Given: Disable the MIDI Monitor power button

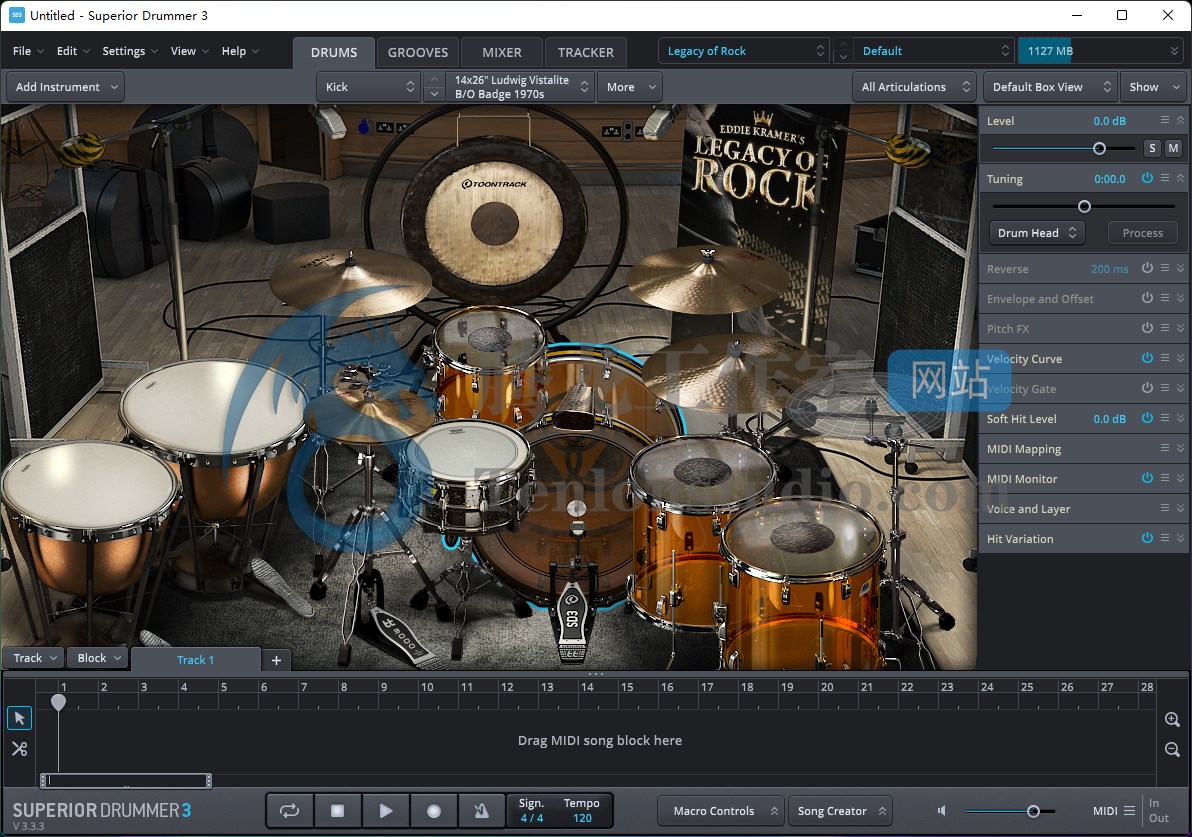Looking at the screenshot, I should click(x=1147, y=478).
